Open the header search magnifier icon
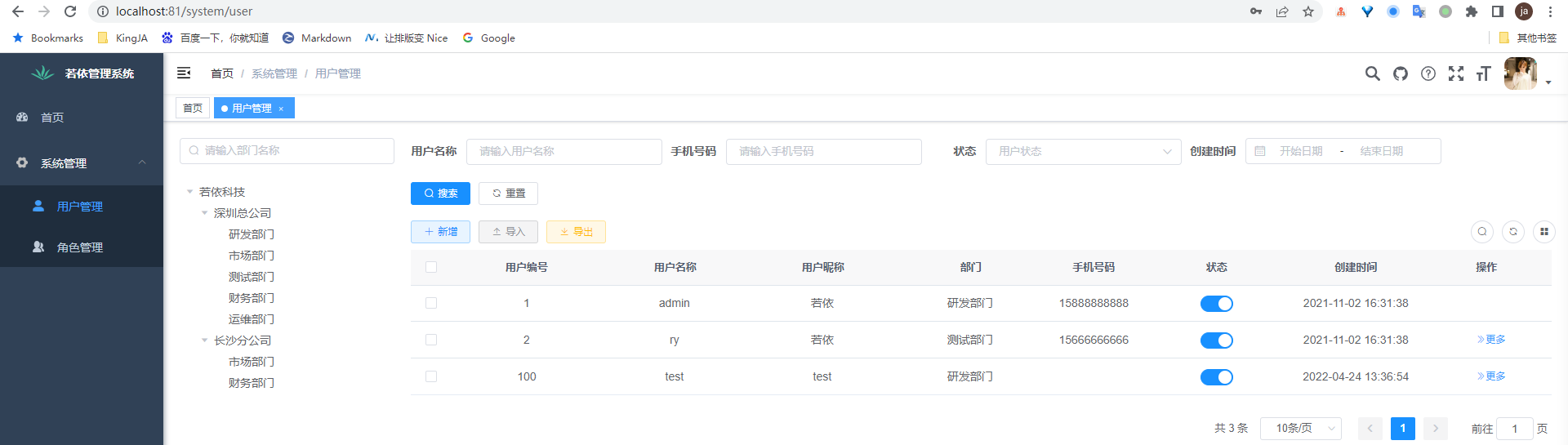1568x445 pixels. pos(1372,73)
